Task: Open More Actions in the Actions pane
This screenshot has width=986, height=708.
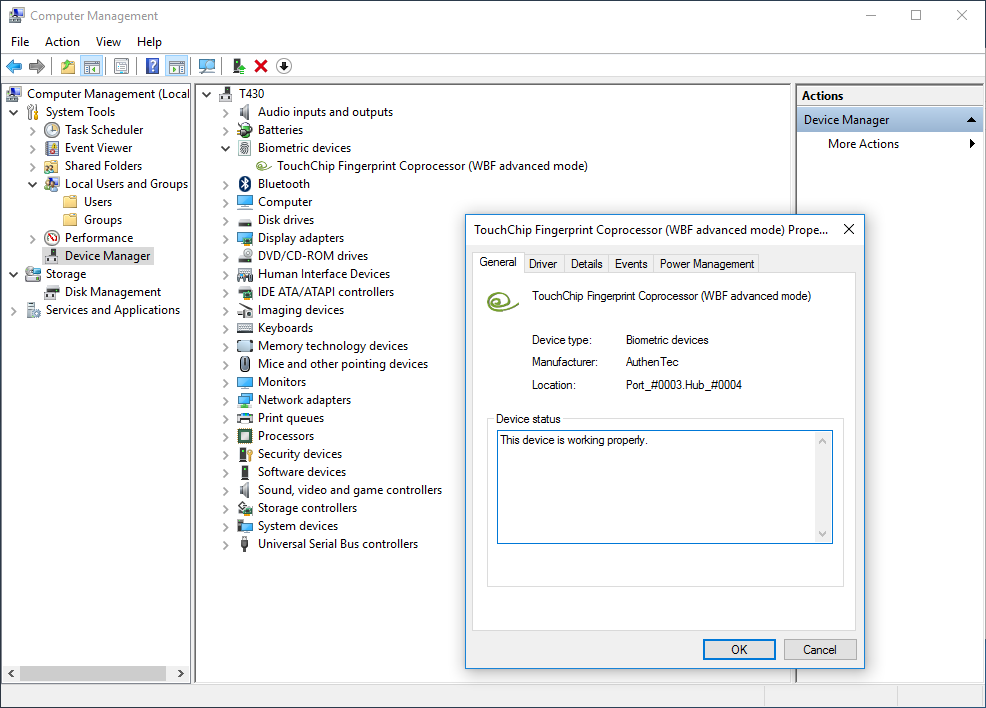Action: (863, 144)
